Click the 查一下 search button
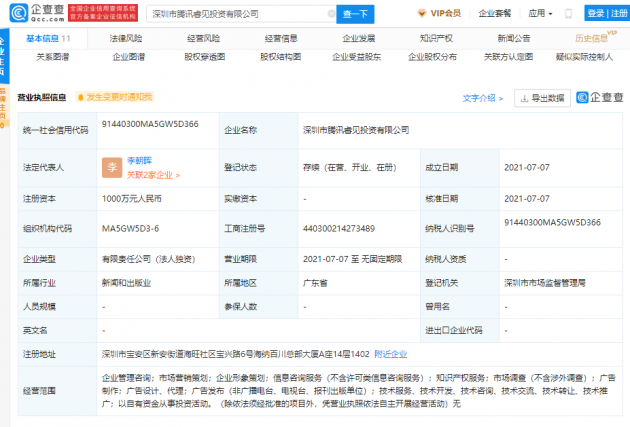The width and height of the screenshot is (630, 427). tap(355, 14)
